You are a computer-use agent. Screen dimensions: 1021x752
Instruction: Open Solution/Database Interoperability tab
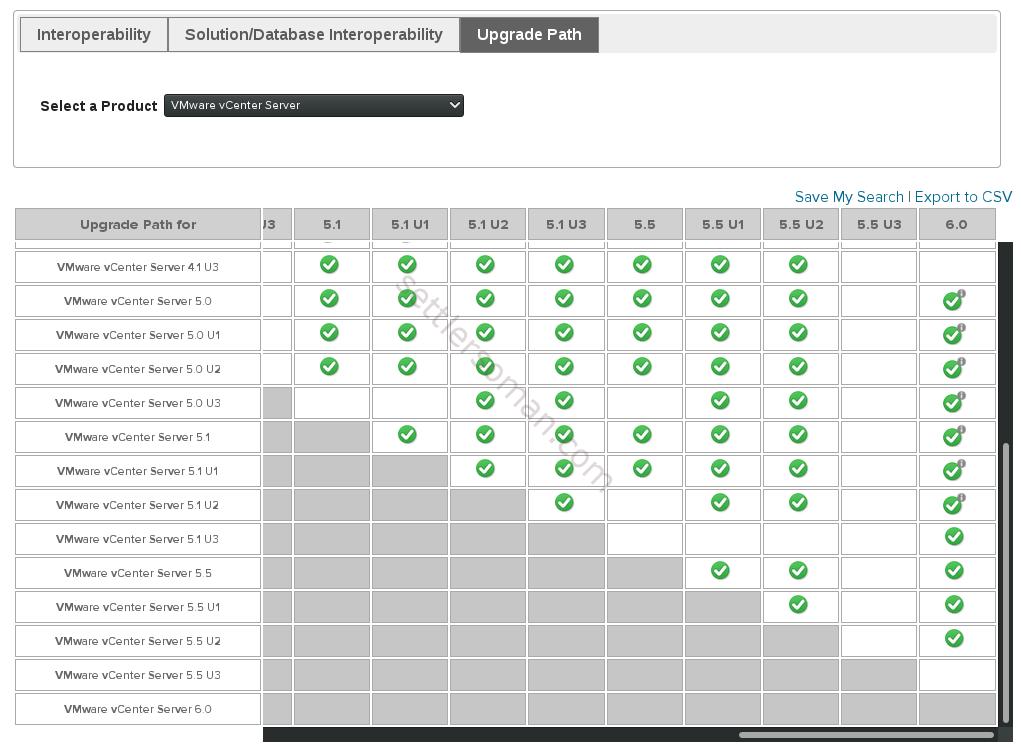click(314, 35)
